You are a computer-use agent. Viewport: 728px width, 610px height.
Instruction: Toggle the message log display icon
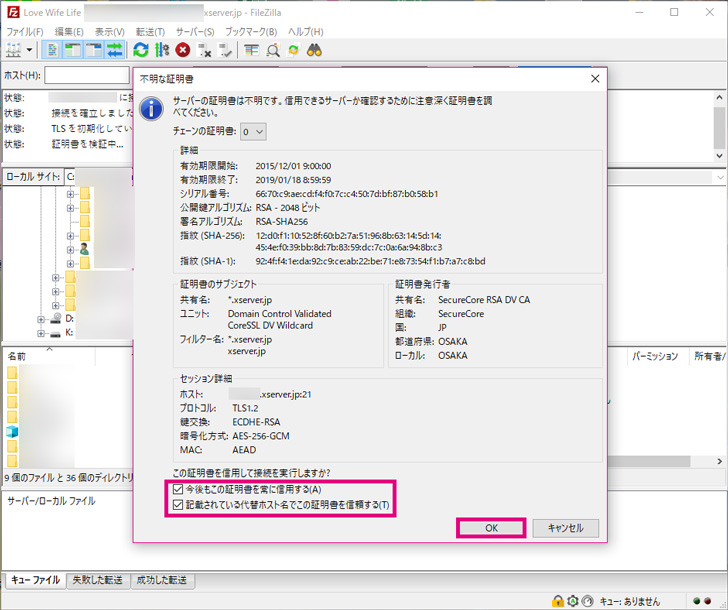coord(55,49)
